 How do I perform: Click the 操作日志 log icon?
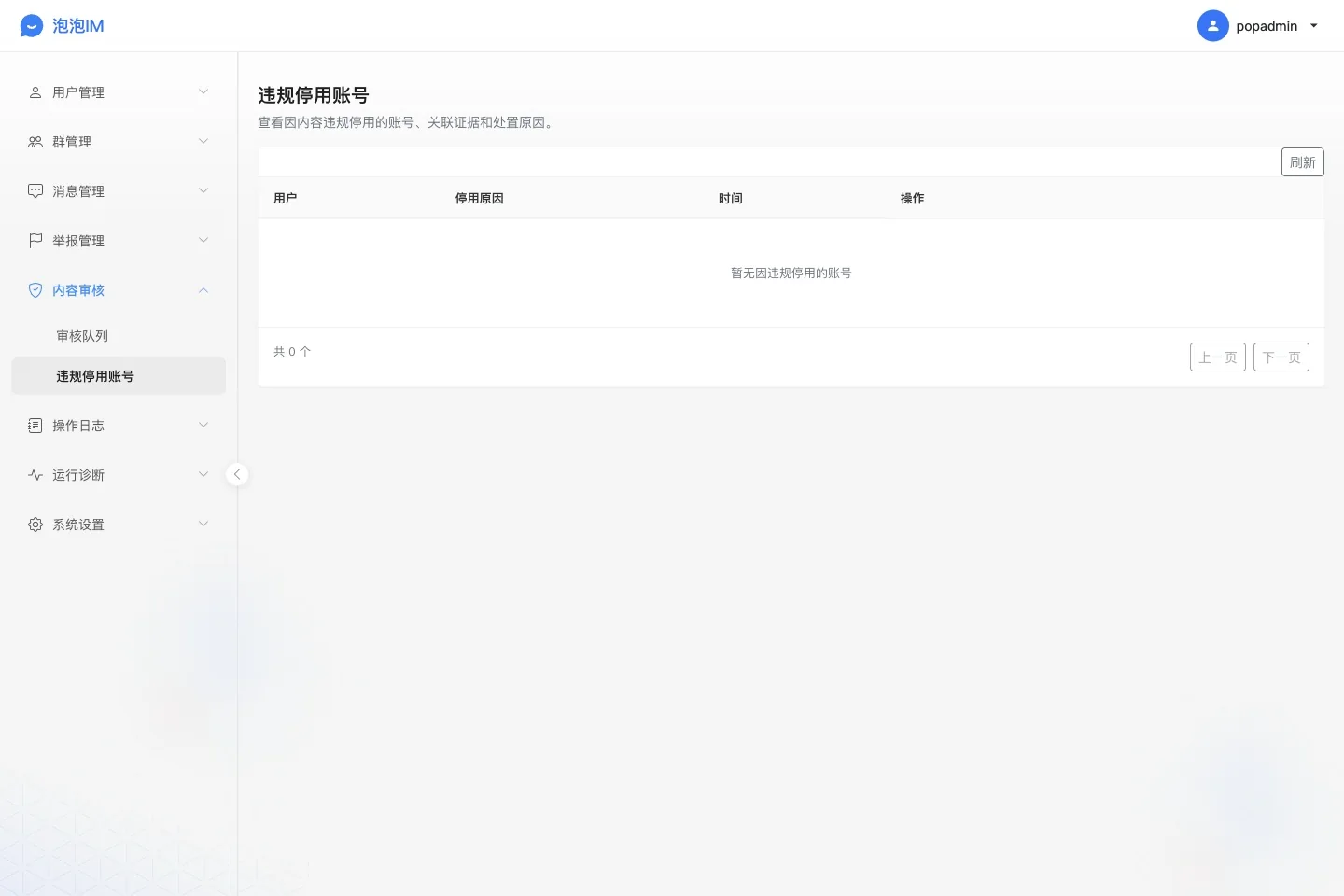(x=35, y=426)
